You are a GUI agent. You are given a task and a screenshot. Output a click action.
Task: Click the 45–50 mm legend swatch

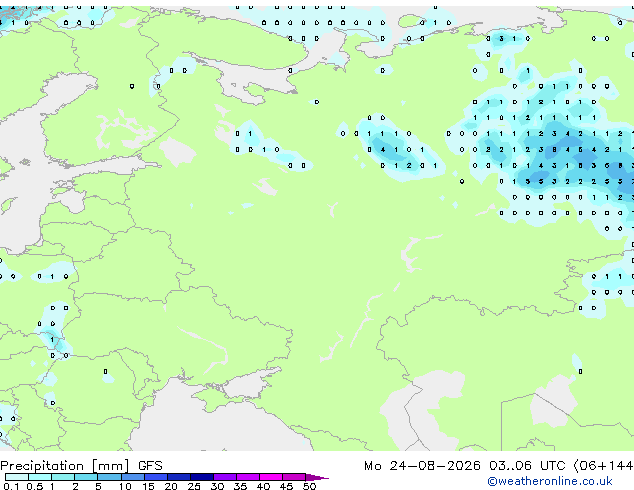294,477
